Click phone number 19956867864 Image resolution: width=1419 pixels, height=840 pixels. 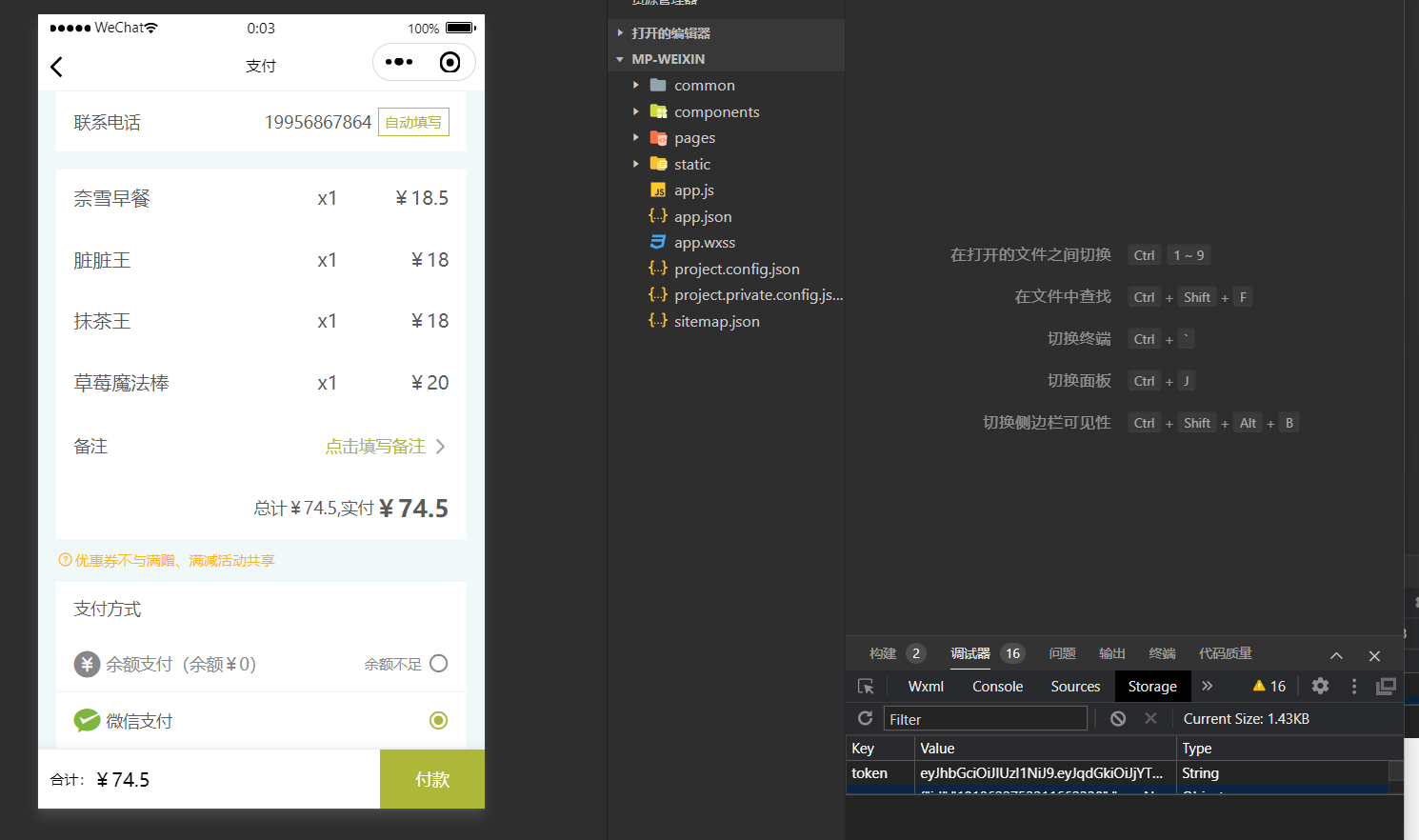318,122
